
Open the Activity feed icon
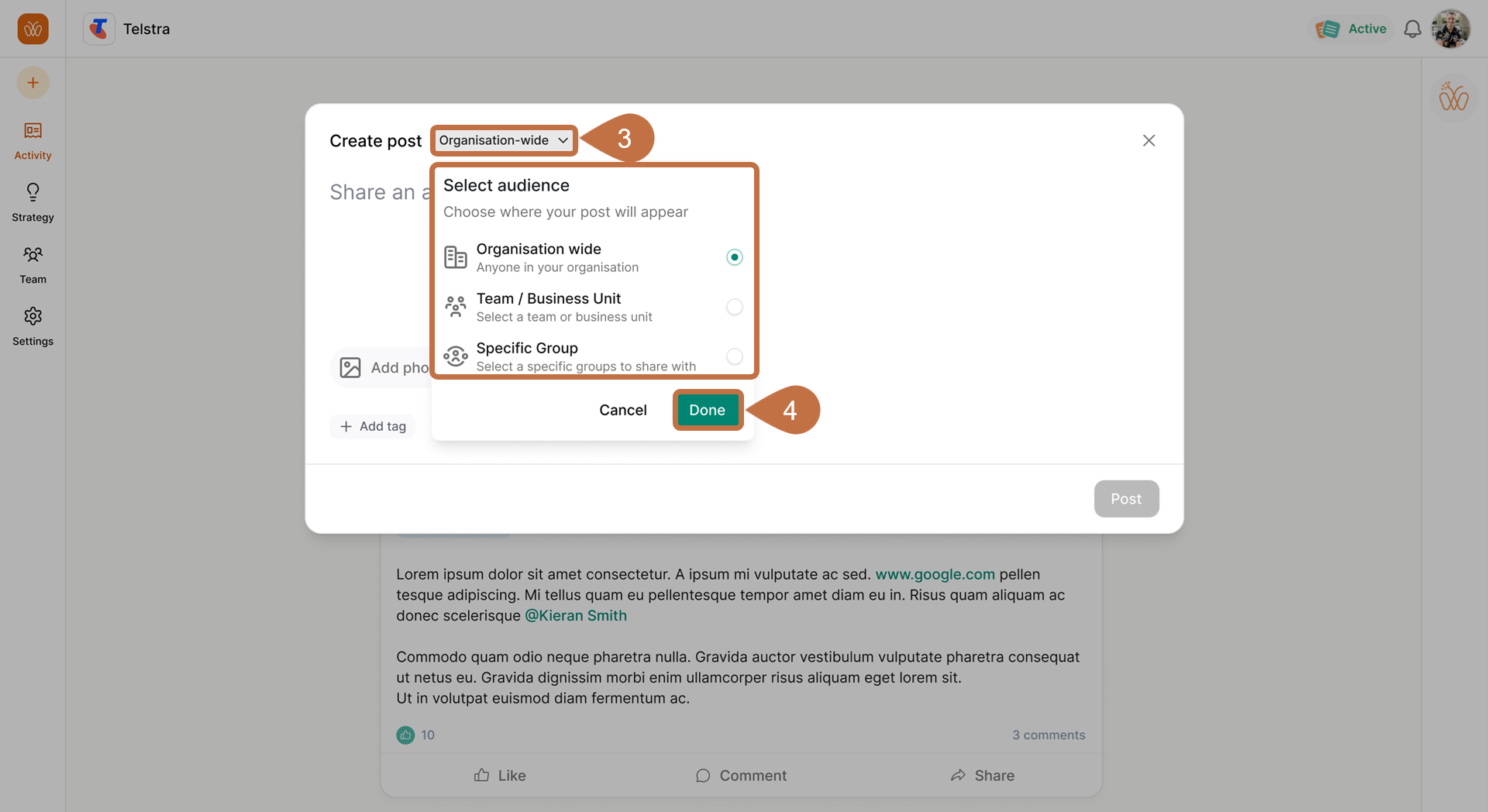(33, 131)
